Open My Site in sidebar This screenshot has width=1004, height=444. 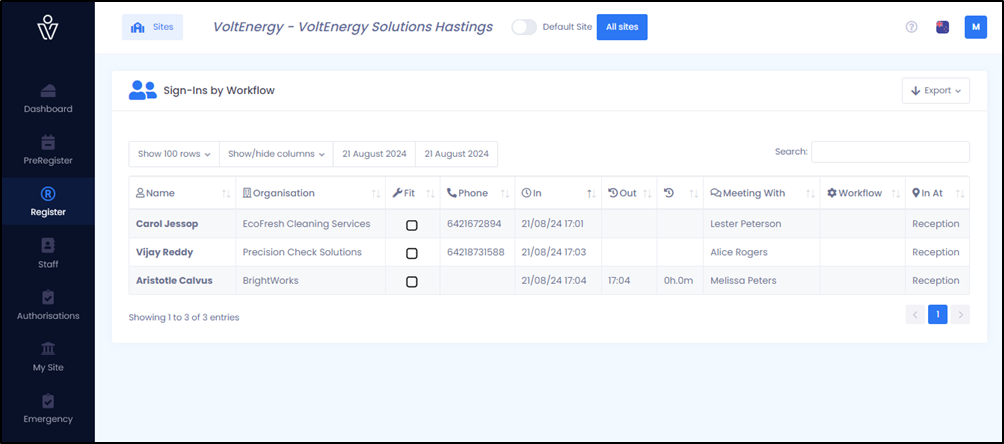pyautogui.click(x=48, y=358)
